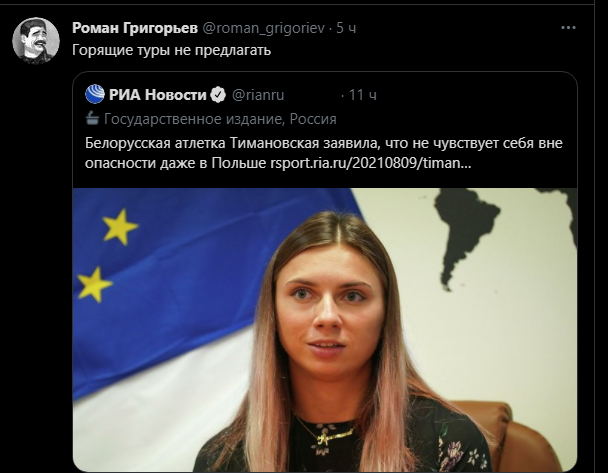Click the РИА Новости account name

pos(157,95)
